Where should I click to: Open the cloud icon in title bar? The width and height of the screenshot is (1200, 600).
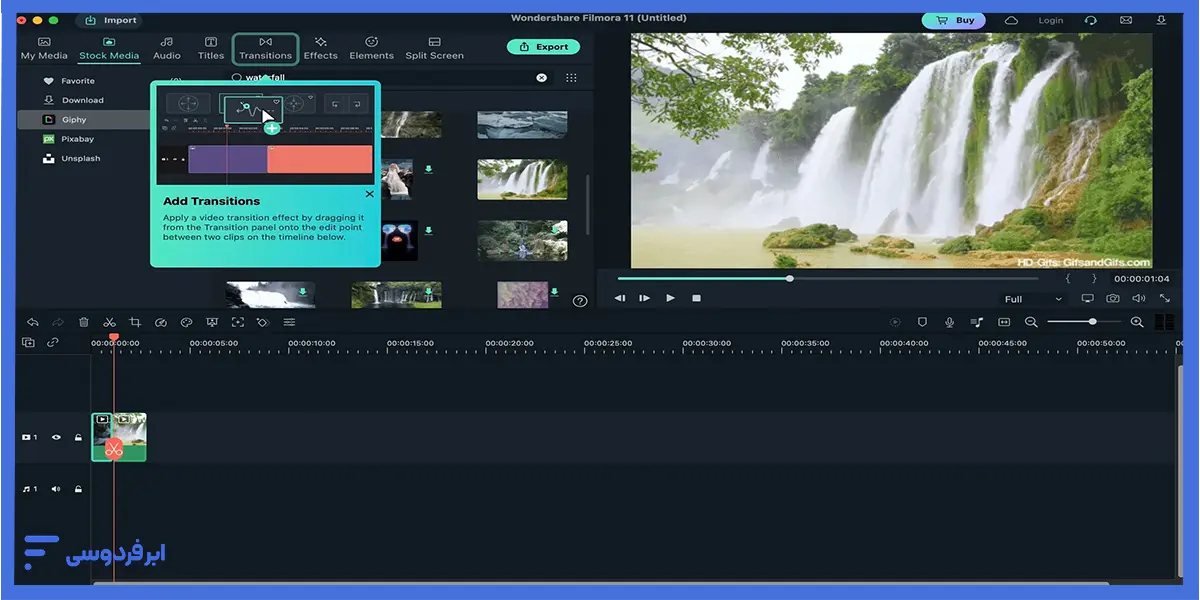pyautogui.click(x=1012, y=20)
